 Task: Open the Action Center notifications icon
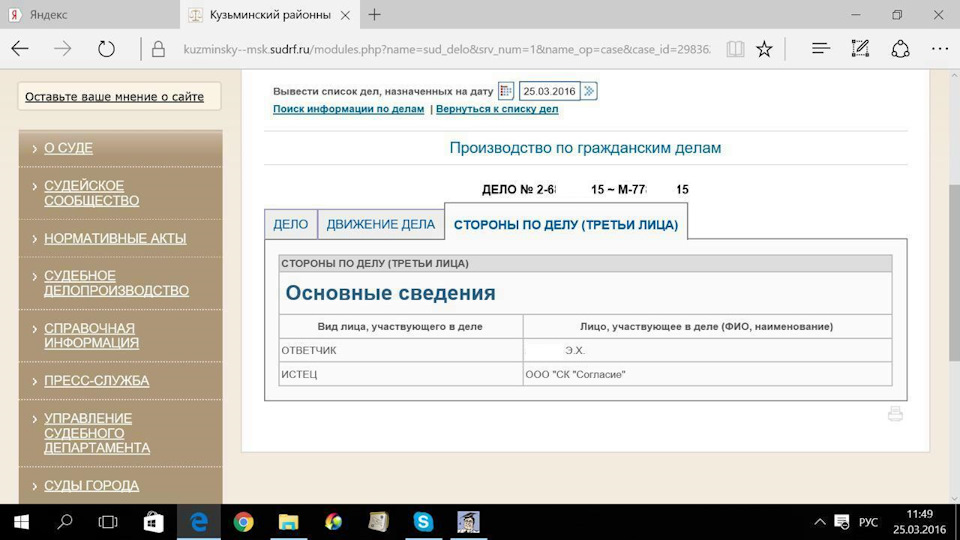click(x=842, y=522)
